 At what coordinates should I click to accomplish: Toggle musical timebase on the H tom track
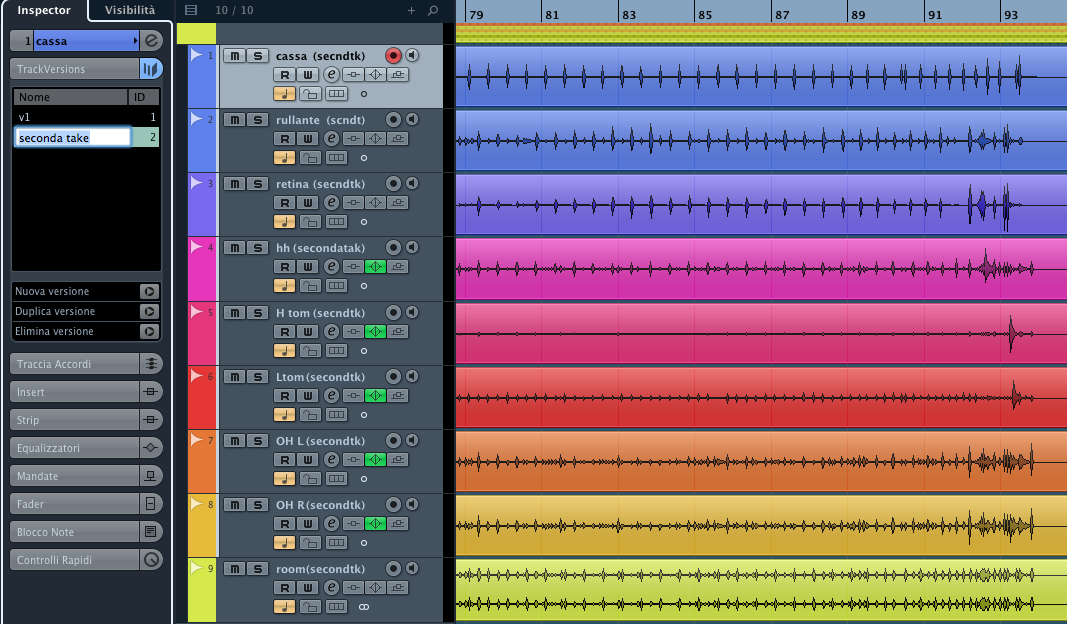click(284, 350)
